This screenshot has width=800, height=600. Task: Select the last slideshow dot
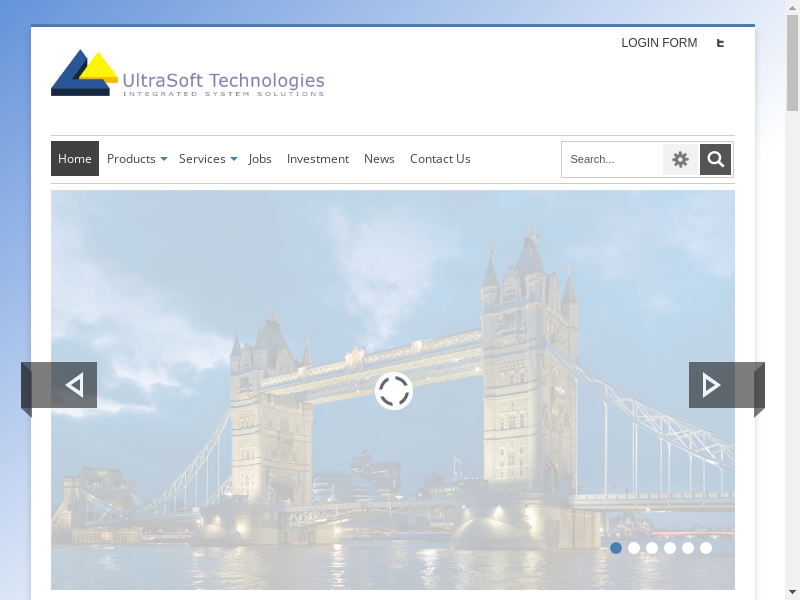pos(706,548)
